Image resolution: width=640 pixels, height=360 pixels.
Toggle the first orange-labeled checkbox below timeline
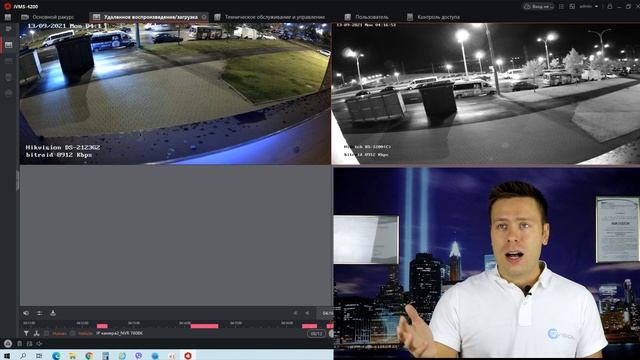click(47, 333)
